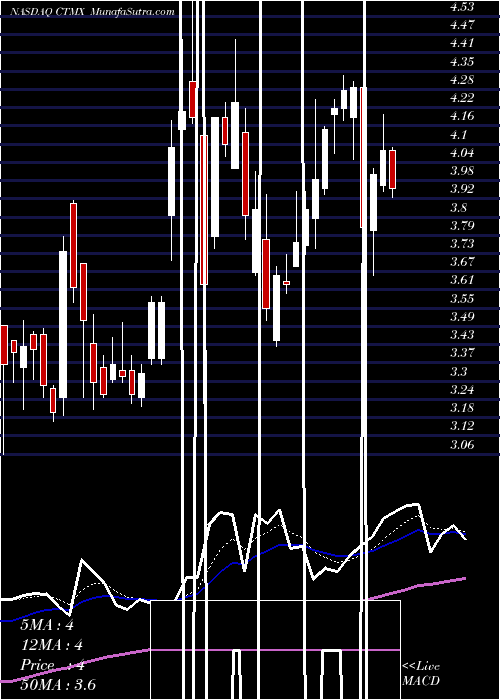
Task: Click the 5MA : 4 indicator readout
Action: (x=47, y=625)
